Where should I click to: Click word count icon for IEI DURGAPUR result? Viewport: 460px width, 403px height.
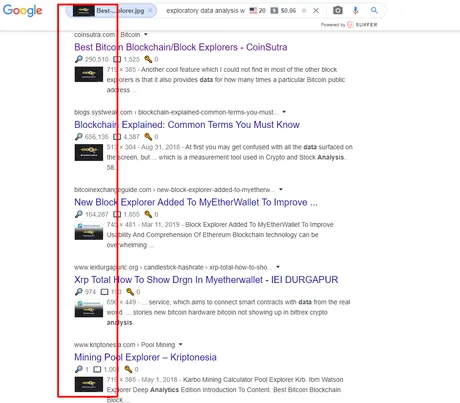pos(105,292)
